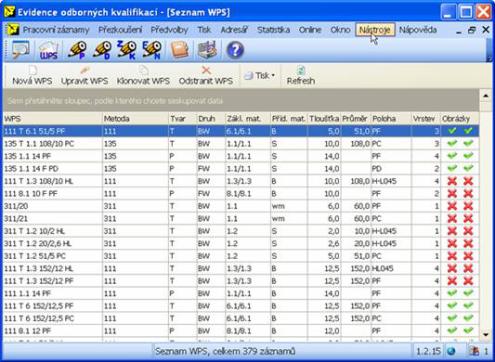Click the orange book toolbar icon
Screen dimensions: 495x362
(x=180, y=50)
